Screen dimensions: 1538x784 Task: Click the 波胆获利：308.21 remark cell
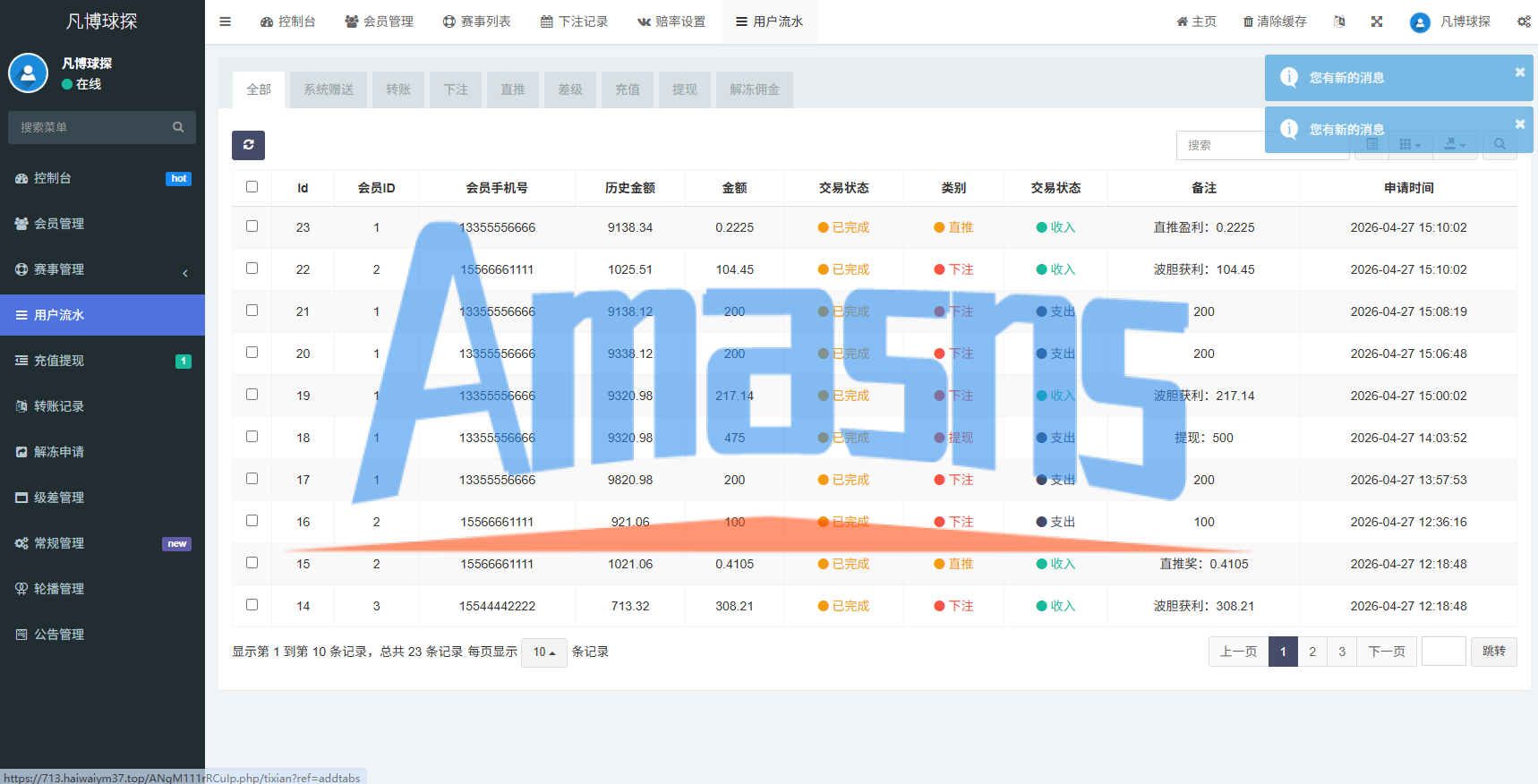1204,606
